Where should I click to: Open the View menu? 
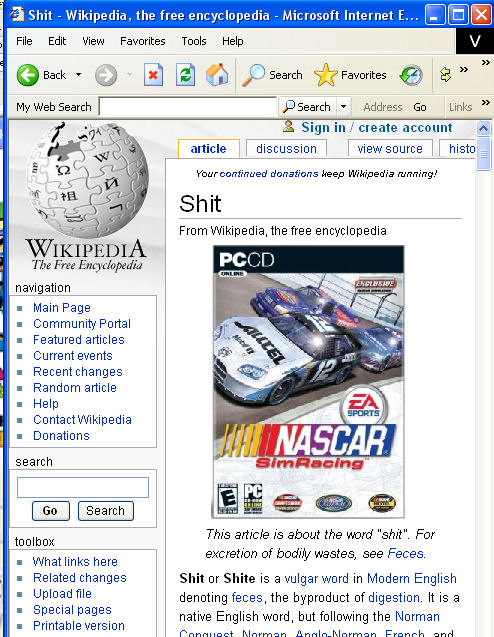point(93,41)
